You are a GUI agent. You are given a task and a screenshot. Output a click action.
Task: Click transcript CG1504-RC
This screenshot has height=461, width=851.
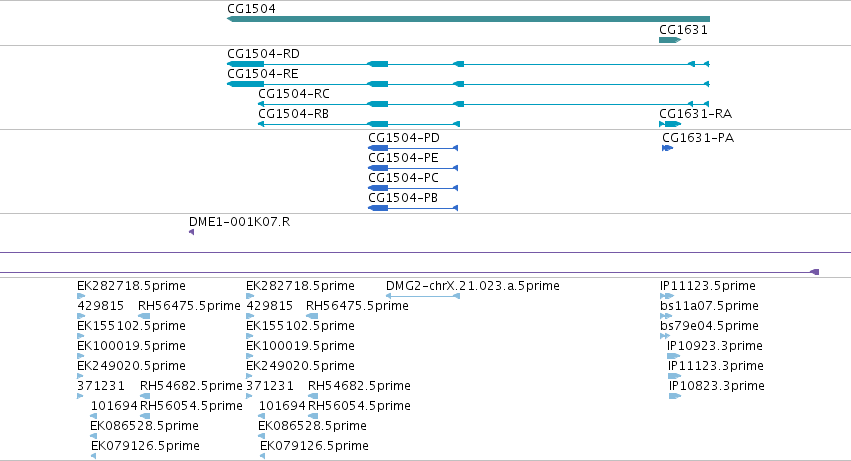pos(294,94)
